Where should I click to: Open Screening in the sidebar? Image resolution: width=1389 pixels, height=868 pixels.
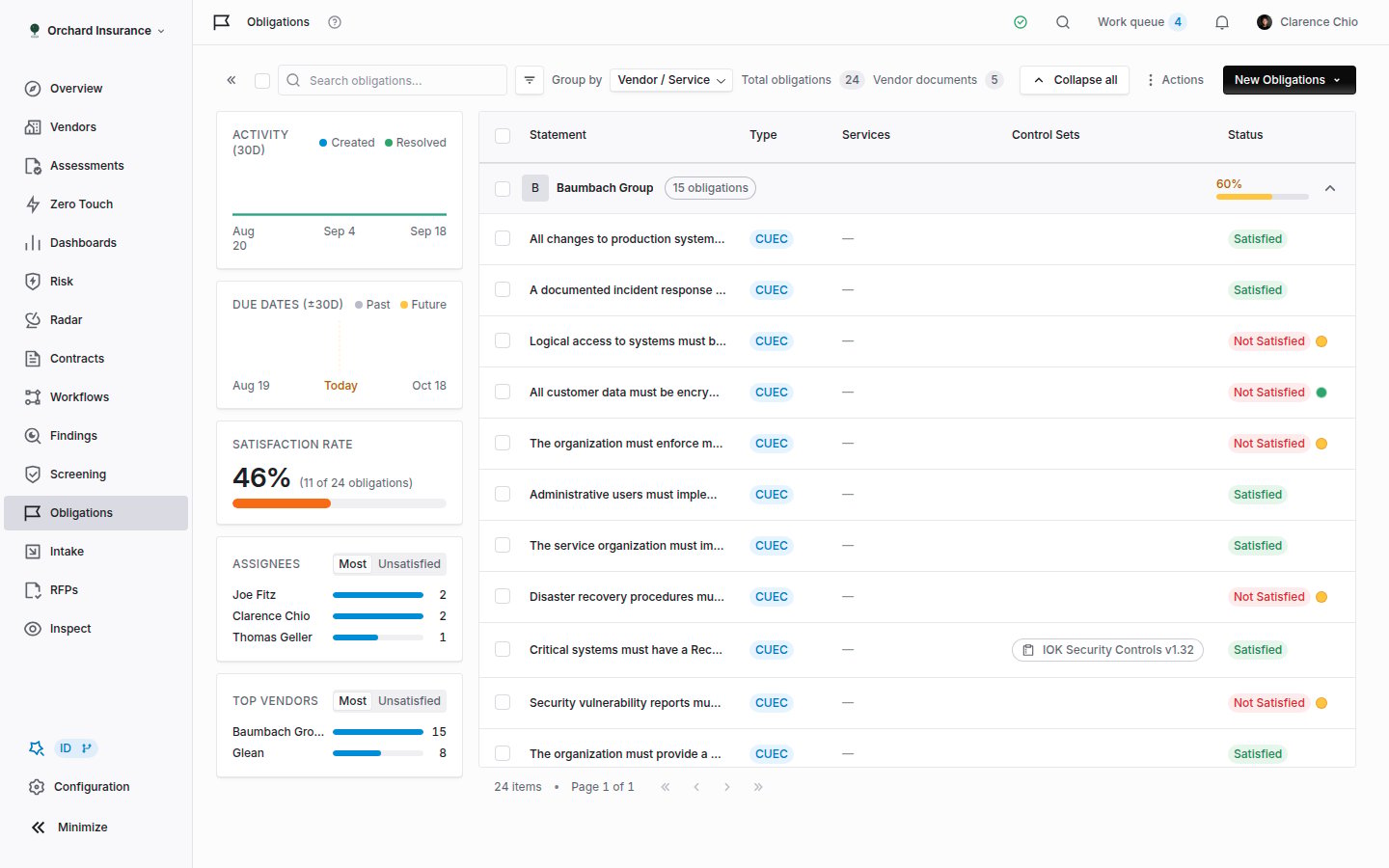95,475
